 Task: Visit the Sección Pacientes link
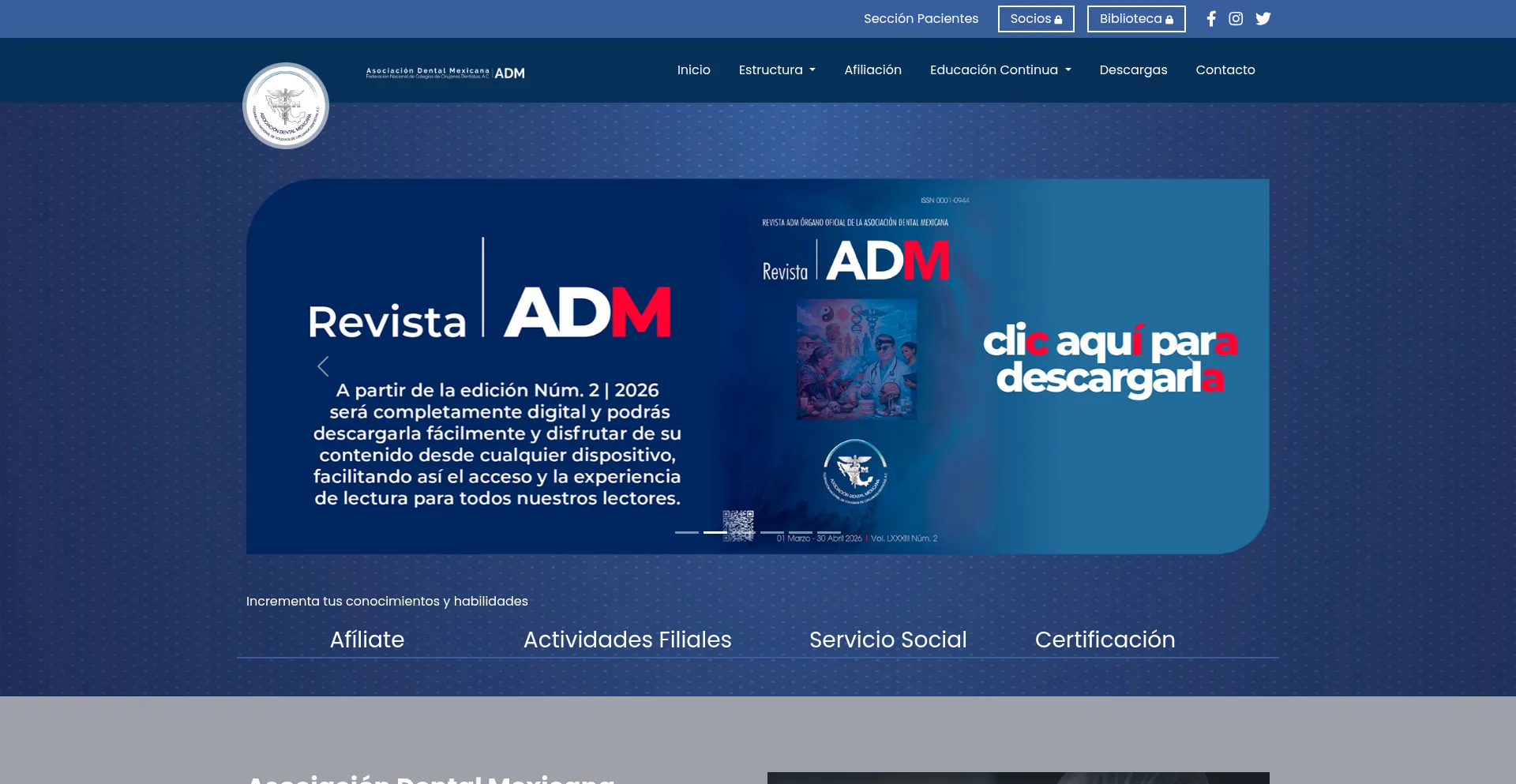[921, 19]
